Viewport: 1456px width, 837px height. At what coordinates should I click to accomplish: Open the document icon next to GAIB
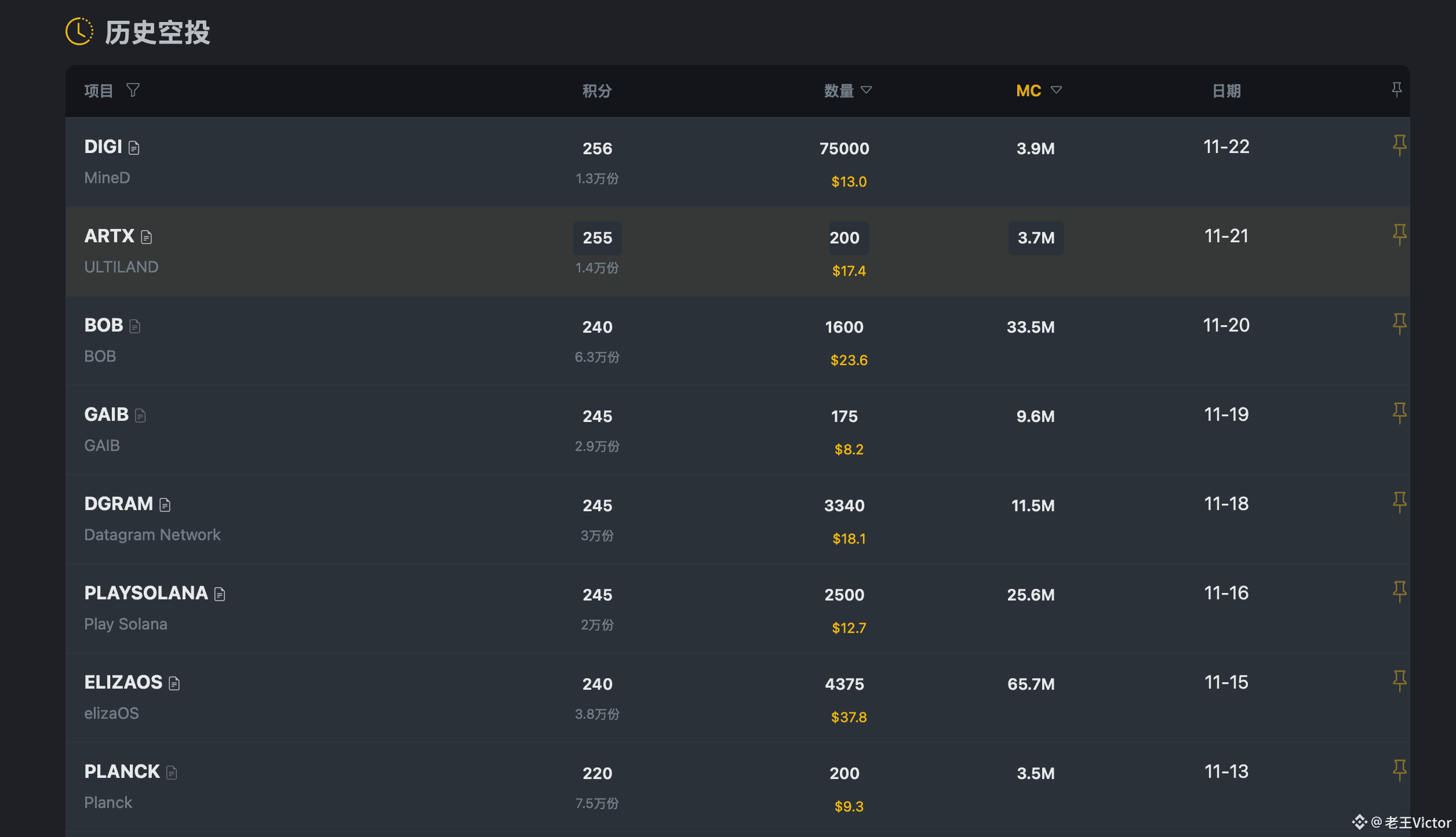point(140,416)
